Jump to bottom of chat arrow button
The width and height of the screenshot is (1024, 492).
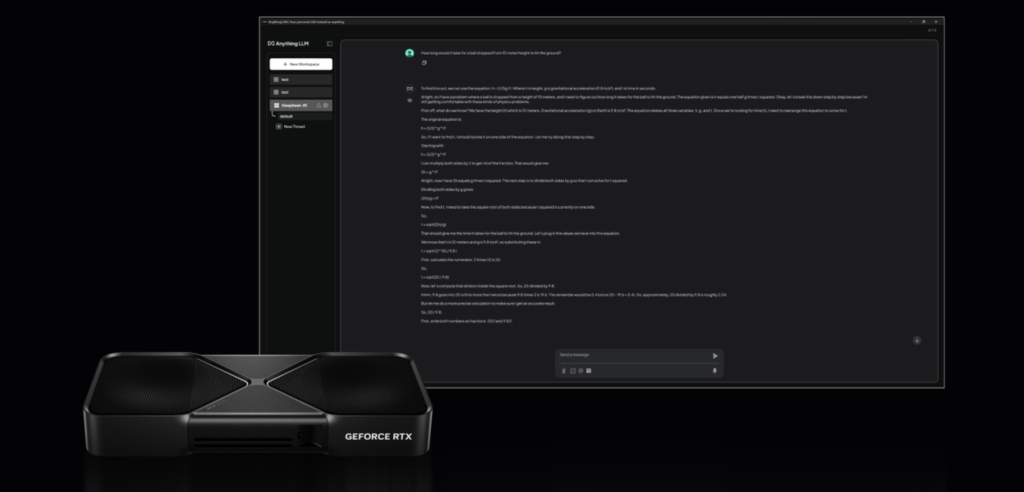[x=917, y=340]
